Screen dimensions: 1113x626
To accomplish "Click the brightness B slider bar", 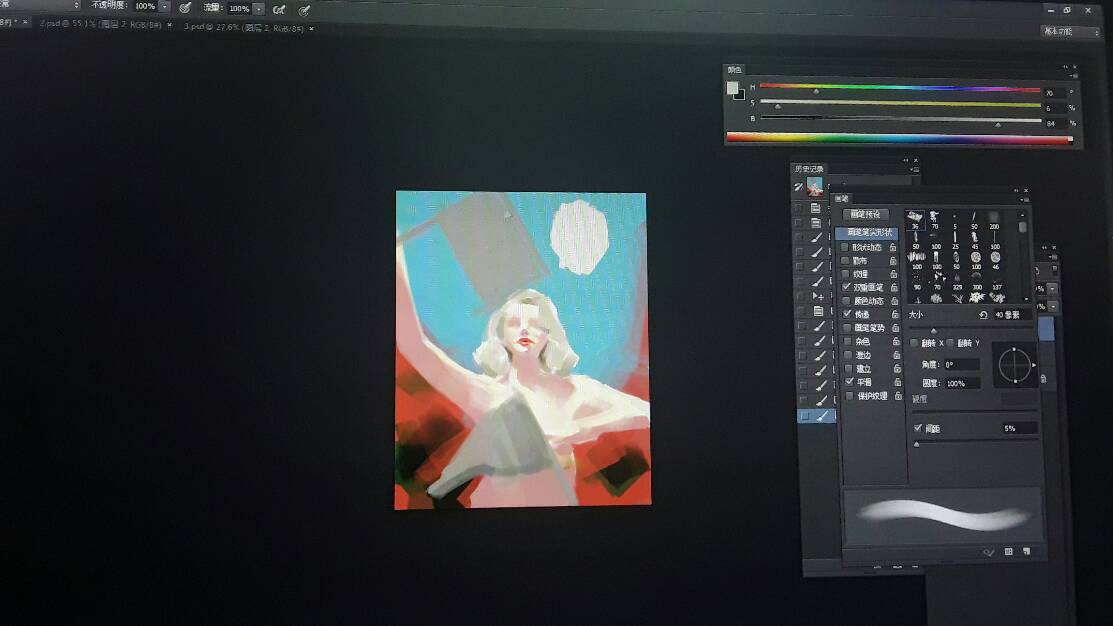I will (899, 120).
